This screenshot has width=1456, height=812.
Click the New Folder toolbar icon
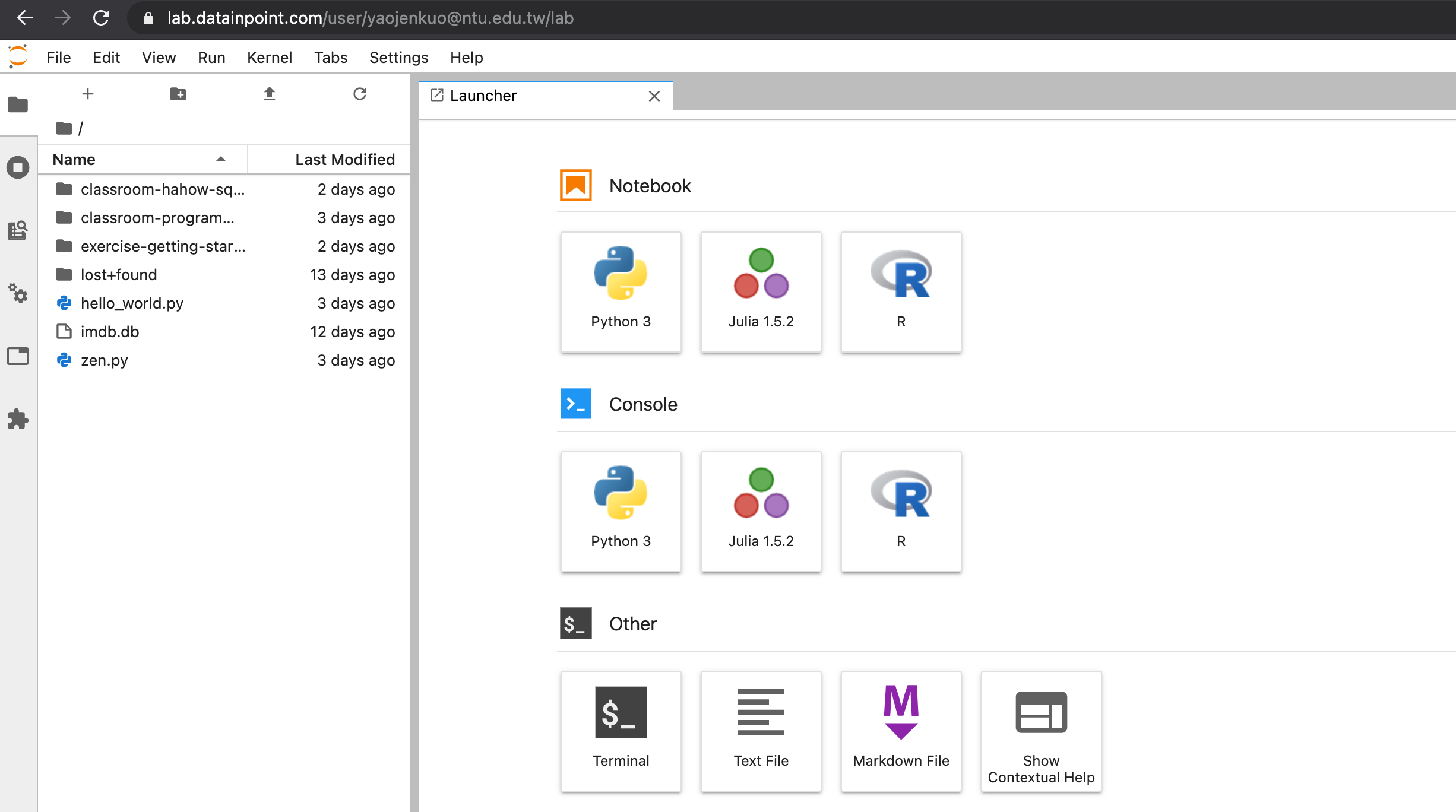click(x=178, y=94)
